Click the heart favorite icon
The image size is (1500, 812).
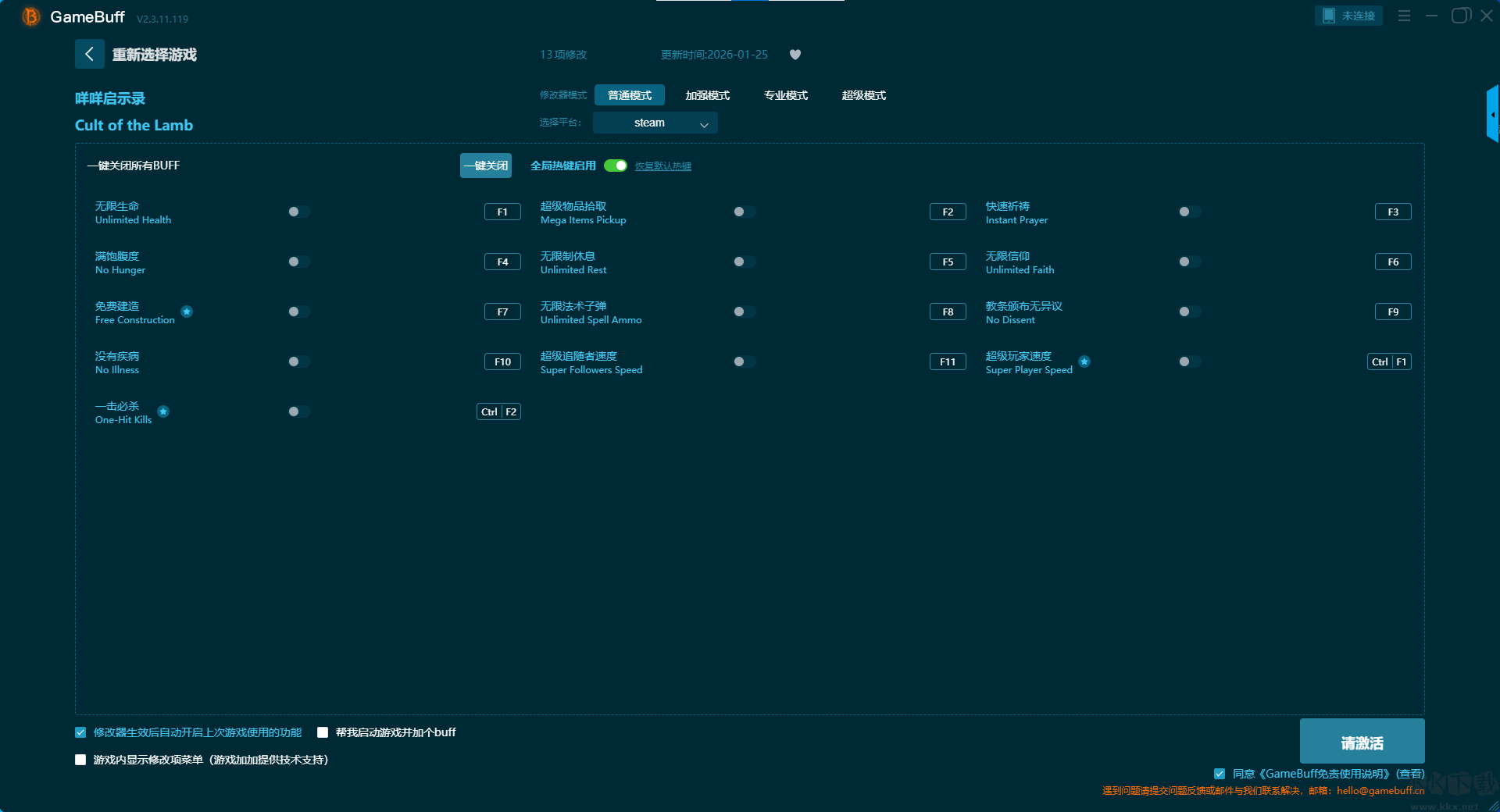795,55
